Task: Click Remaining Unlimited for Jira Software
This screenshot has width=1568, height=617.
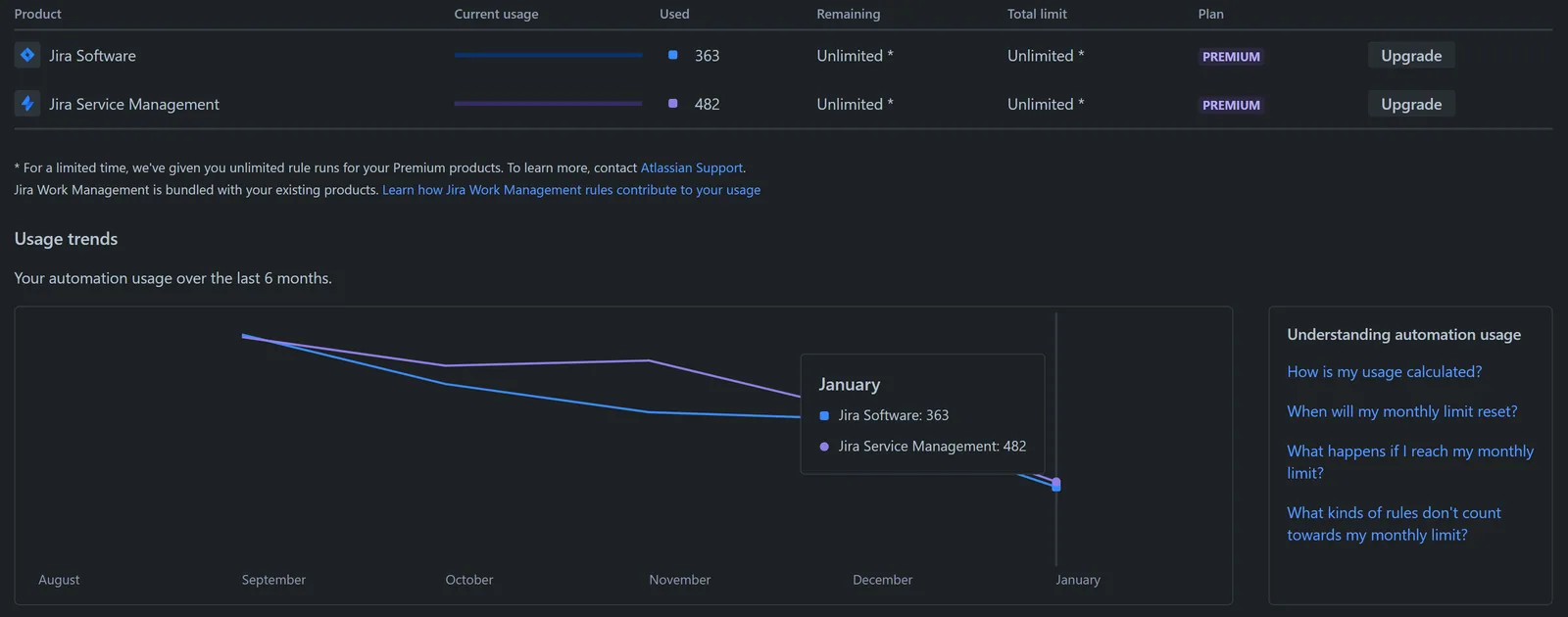Action: click(855, 56)
